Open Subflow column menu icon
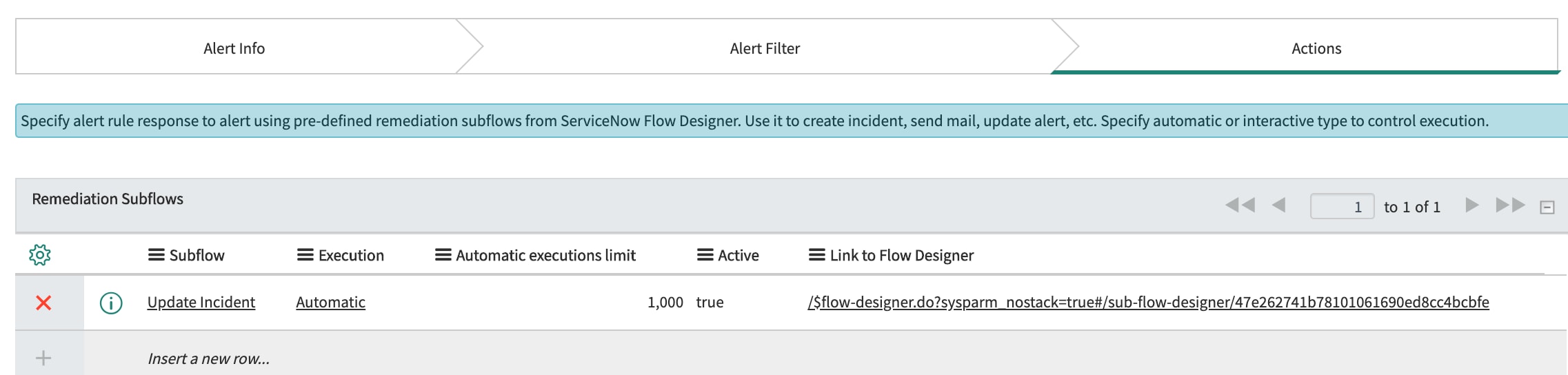 (157, 255)
